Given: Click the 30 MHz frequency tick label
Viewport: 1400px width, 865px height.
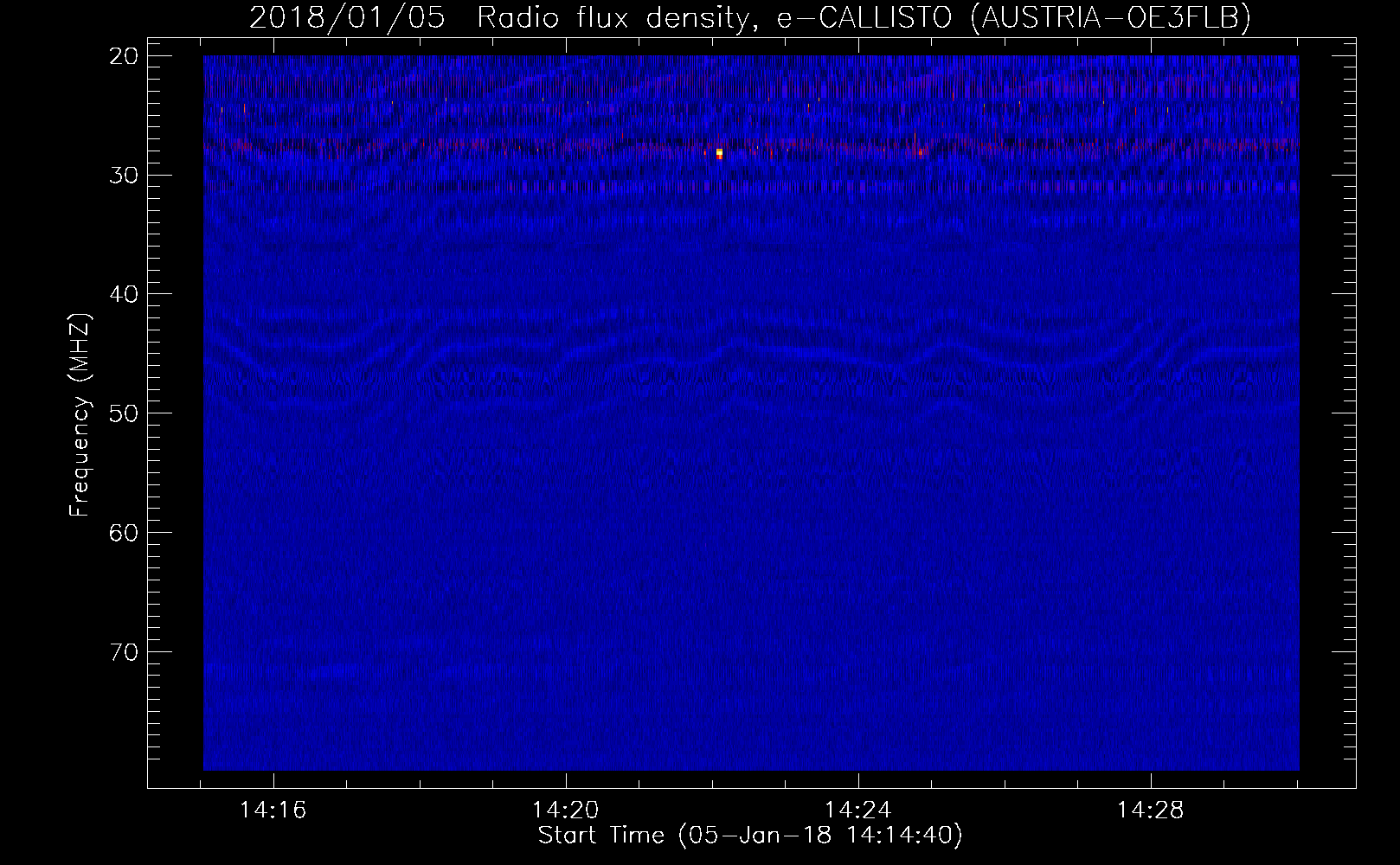Looking at the screenshot, I should (x=125, y=175).
